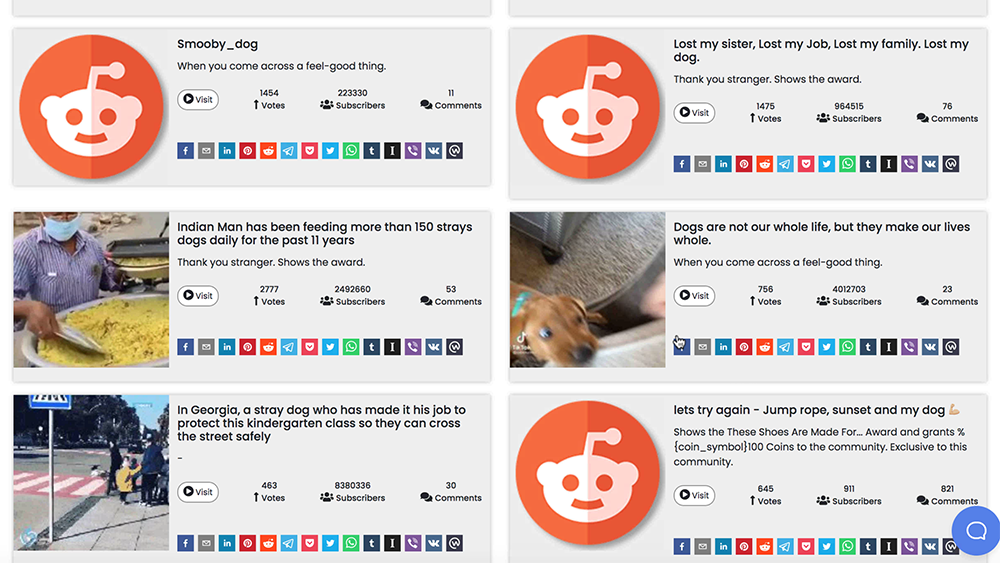Visit the Jump rope sunset post

694,495
